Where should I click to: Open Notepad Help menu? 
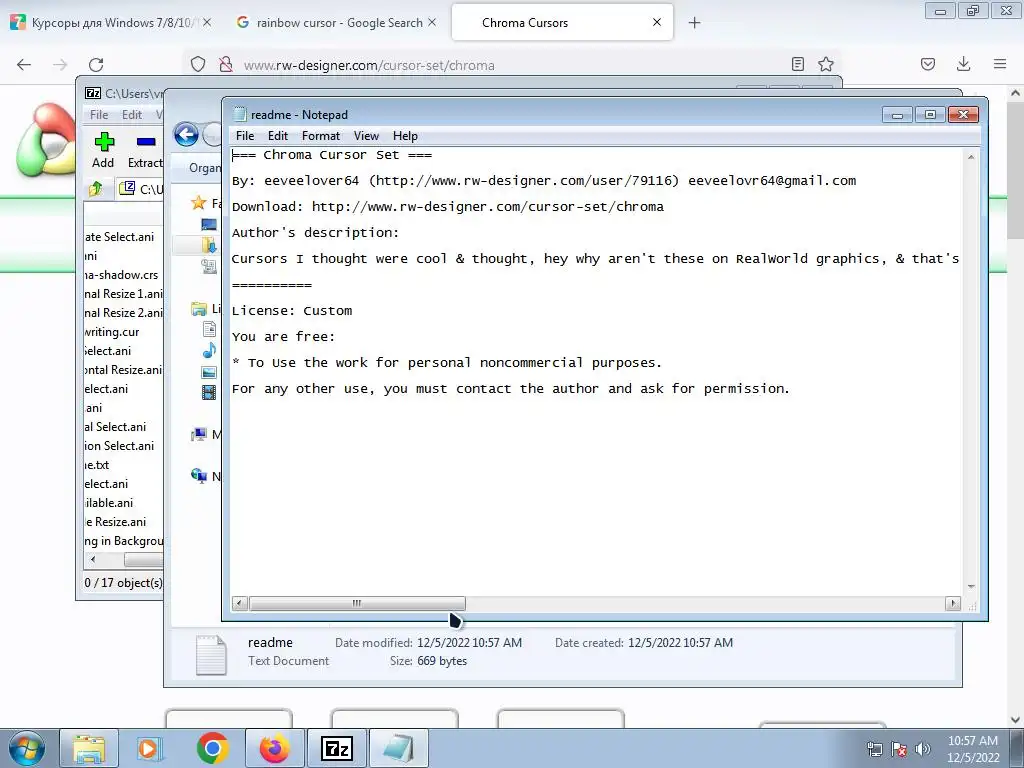(405, 136)
